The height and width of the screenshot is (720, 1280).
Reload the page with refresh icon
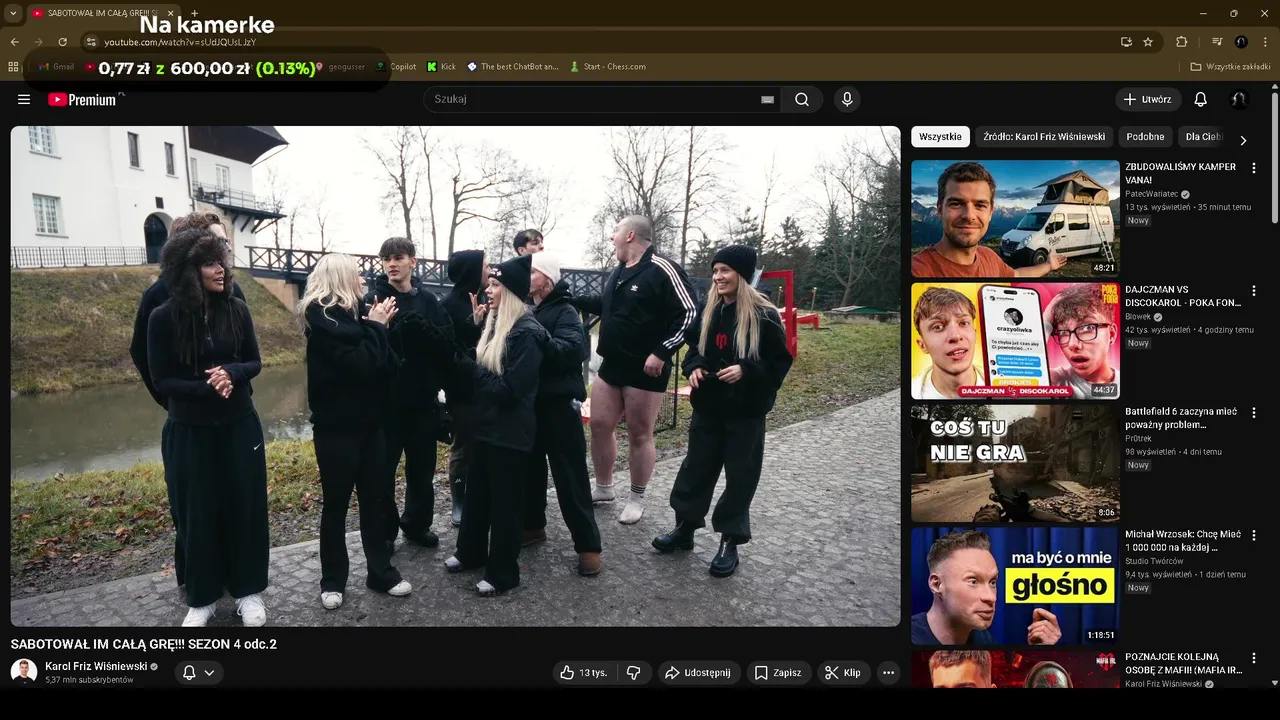[x=62, y=42]
